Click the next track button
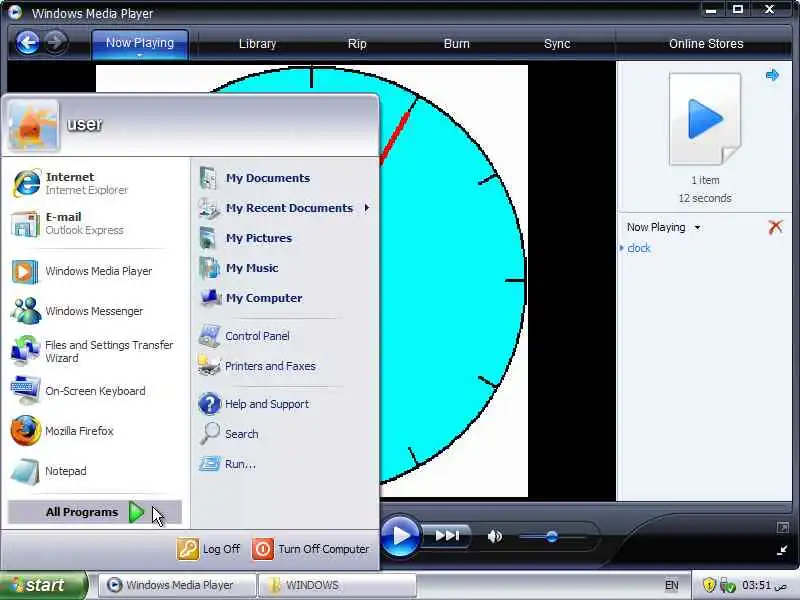 (x=447, y=535)
